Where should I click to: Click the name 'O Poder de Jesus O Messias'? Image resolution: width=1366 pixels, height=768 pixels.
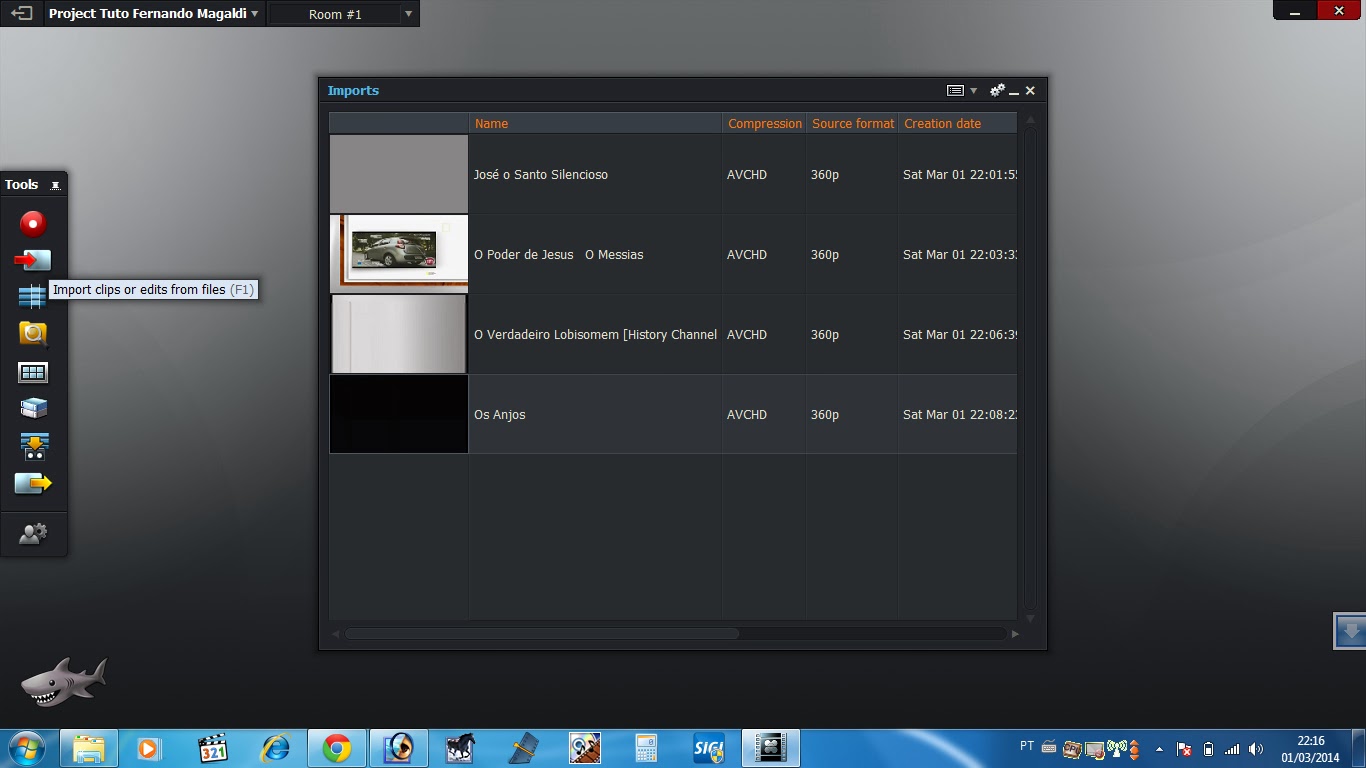pos(559,255)
